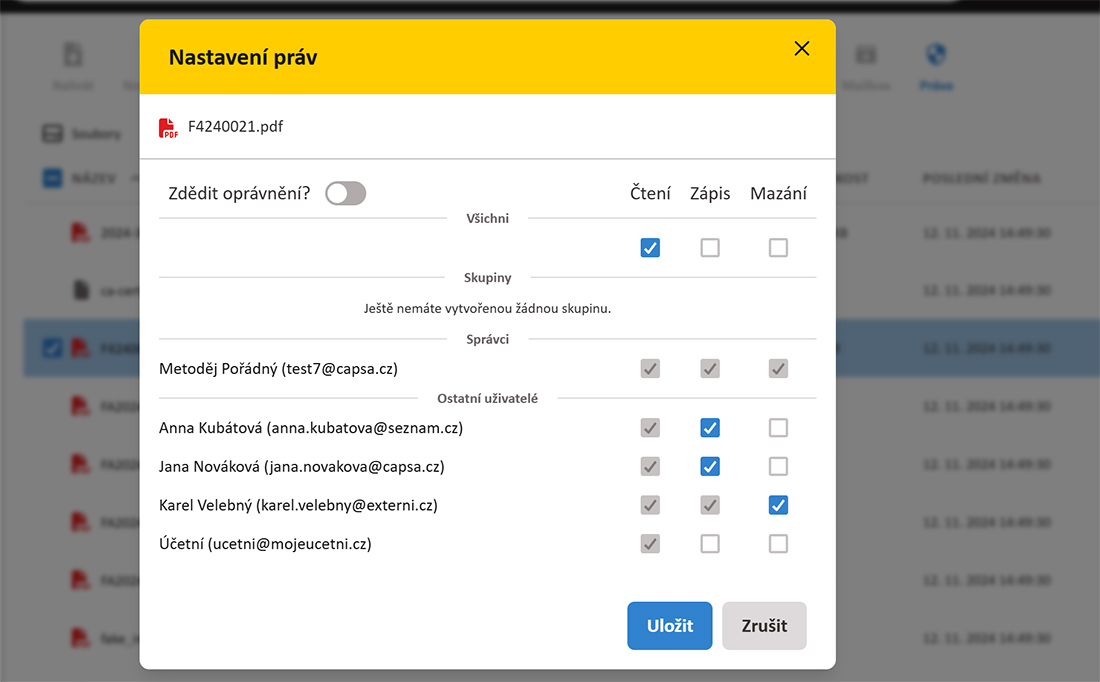Uncheck Zápis for Anna Kubátová
The width and height of the screenshot is (1100, 682).
(x=710, y=428)
